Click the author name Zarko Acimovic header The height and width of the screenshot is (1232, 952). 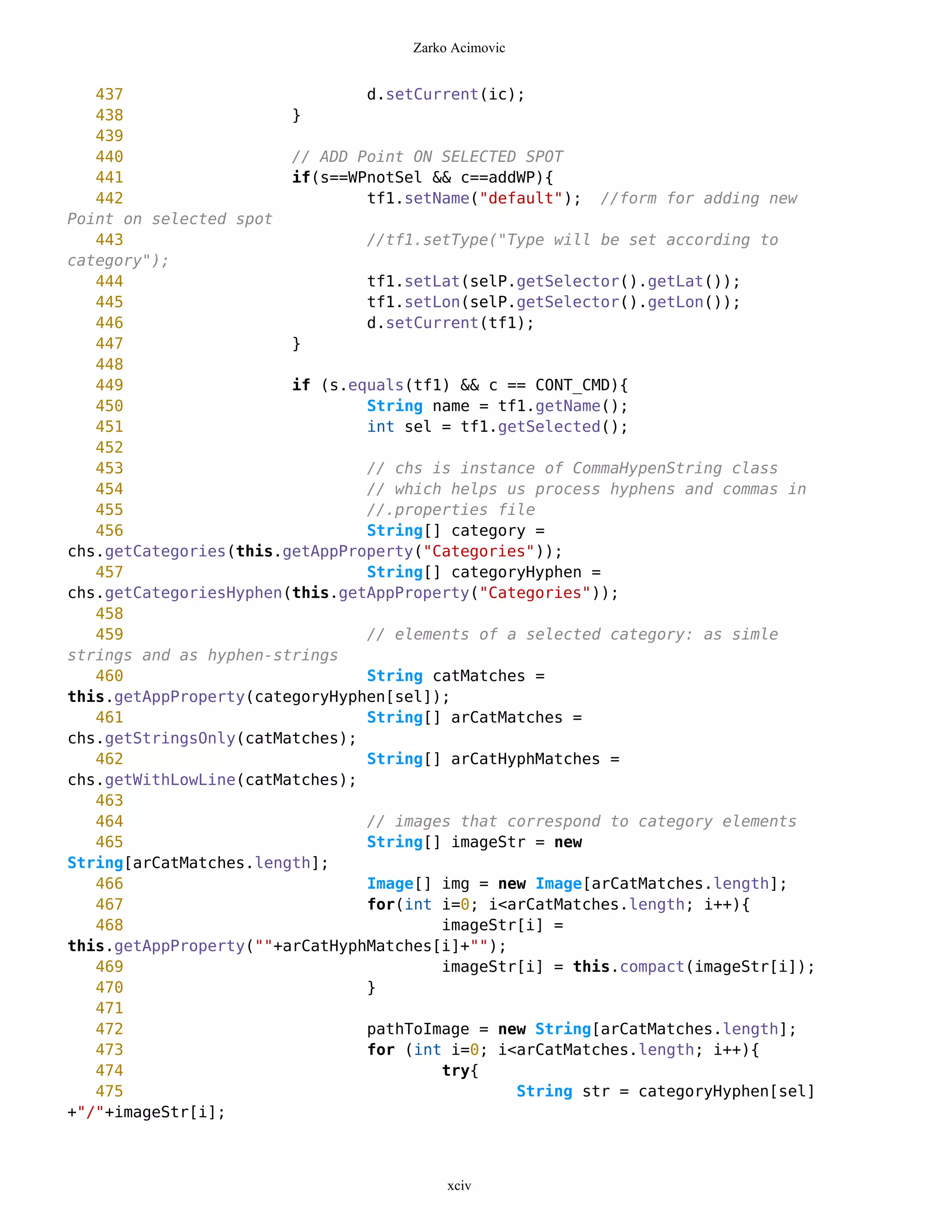point(458,48)
